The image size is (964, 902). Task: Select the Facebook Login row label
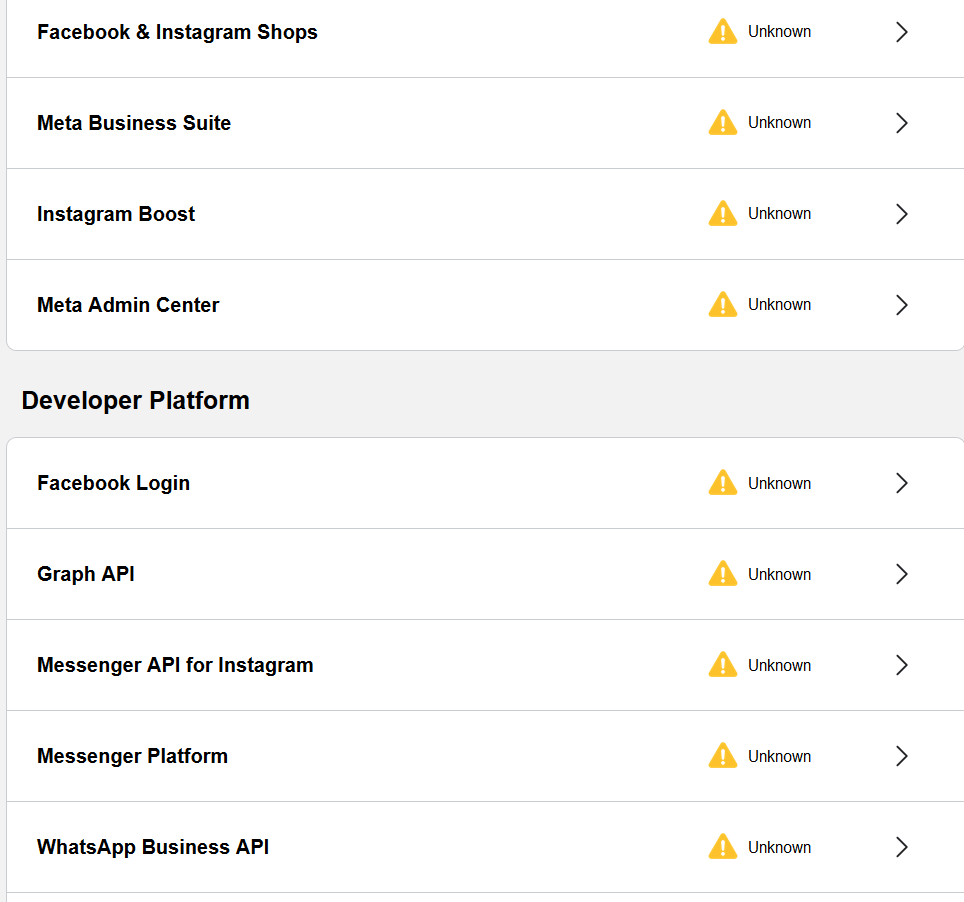coord(113,483)
